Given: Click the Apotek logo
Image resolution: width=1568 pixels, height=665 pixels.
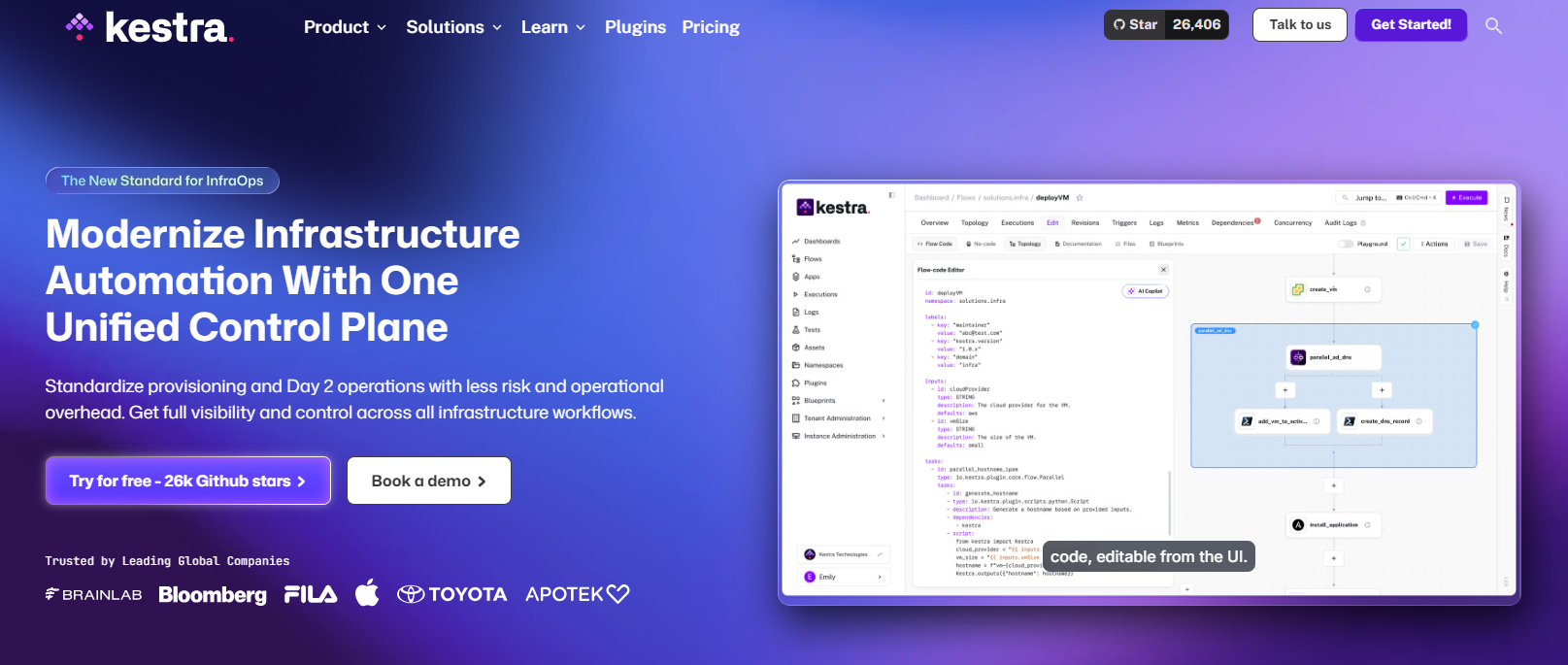Looking at the screenshot, I should pyautogui.click(x=578, y=594).
